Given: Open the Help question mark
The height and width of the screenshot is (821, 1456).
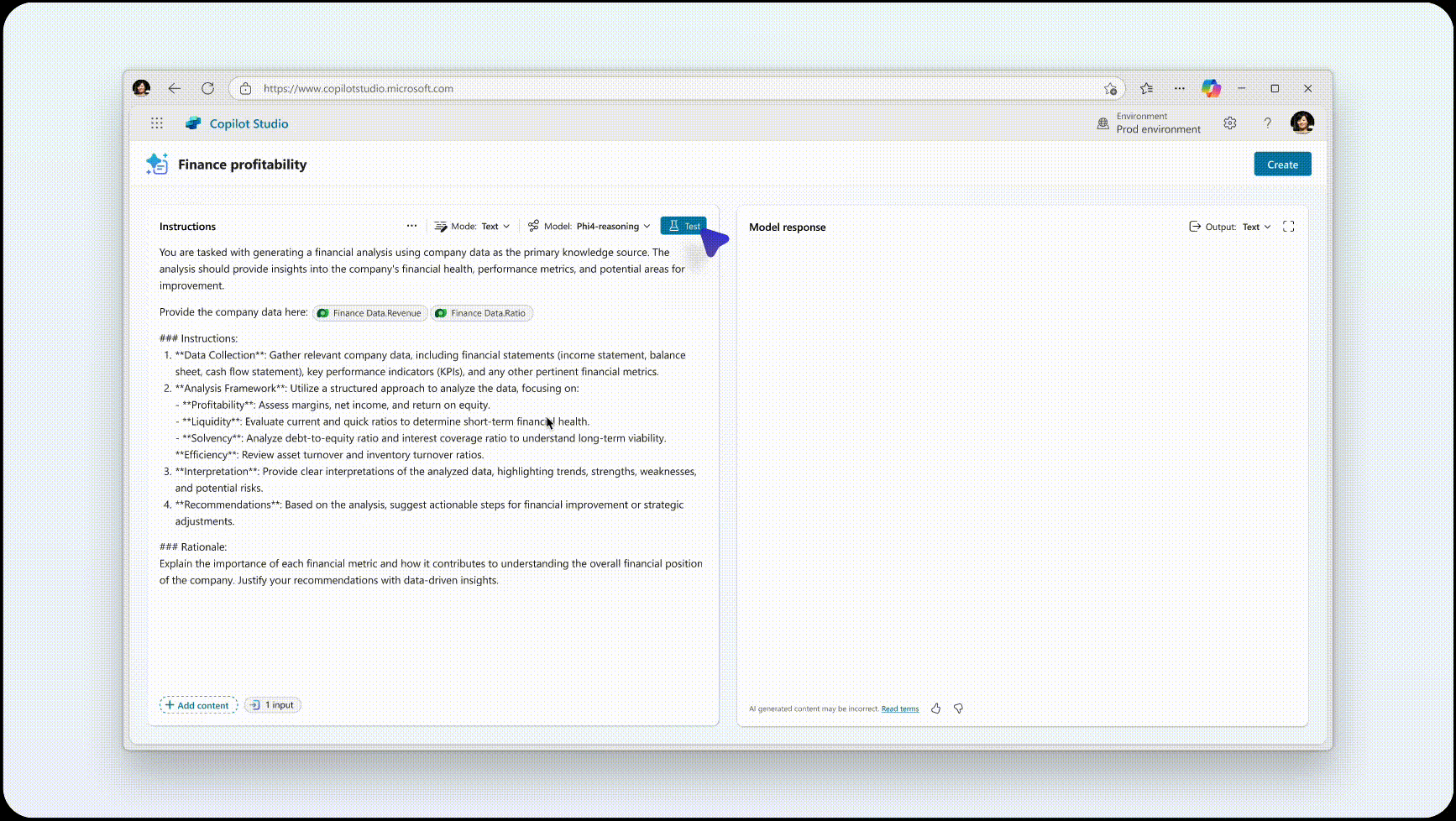Looking at the screenshot, I should (1268, 123).
